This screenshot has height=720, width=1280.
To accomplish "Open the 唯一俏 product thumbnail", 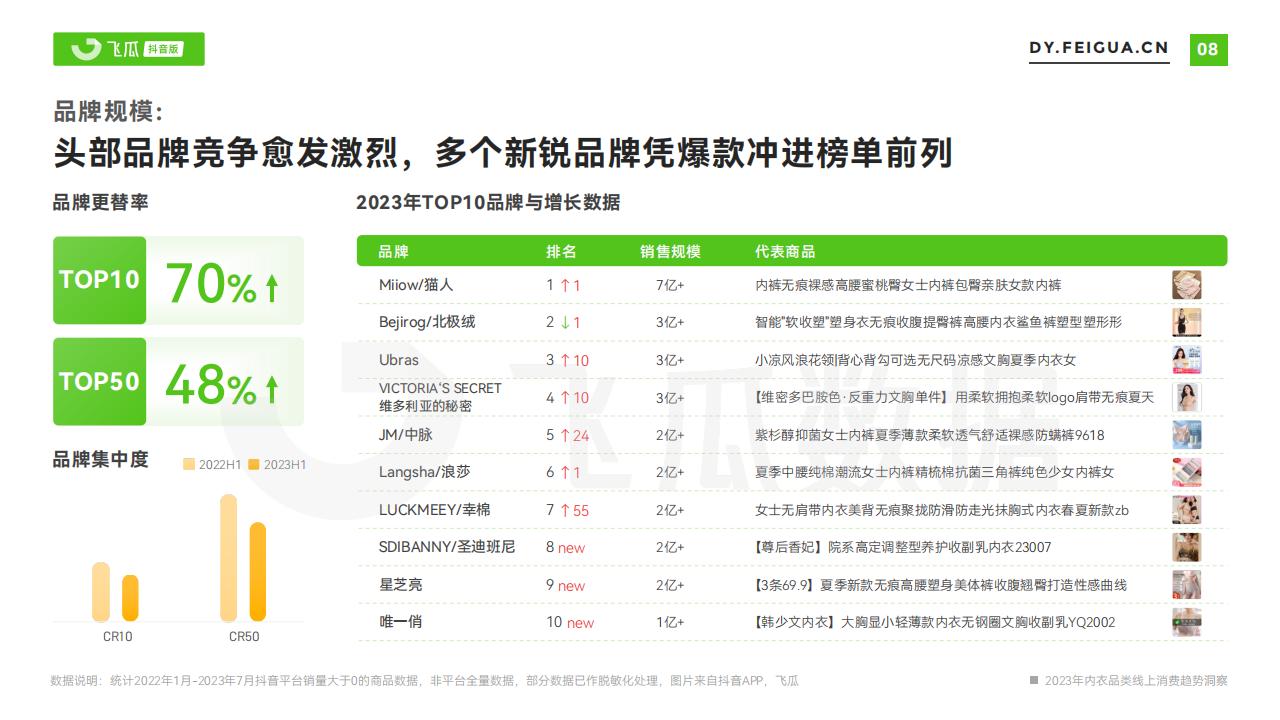I will point(1187,622).
